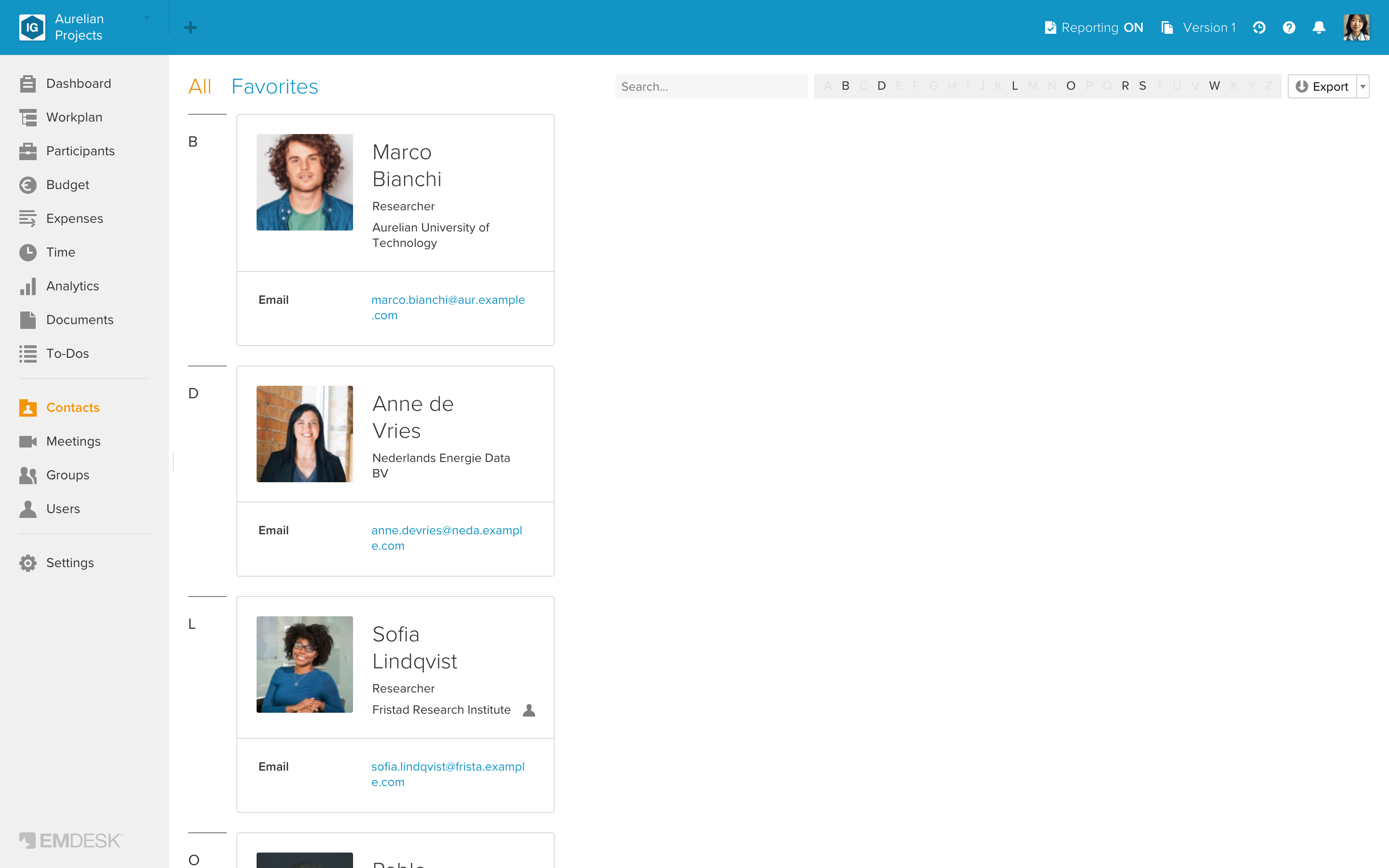Open the Version 1 selector
Image resolution: width=1389 pixels, height=868 pixels.
1198,27
